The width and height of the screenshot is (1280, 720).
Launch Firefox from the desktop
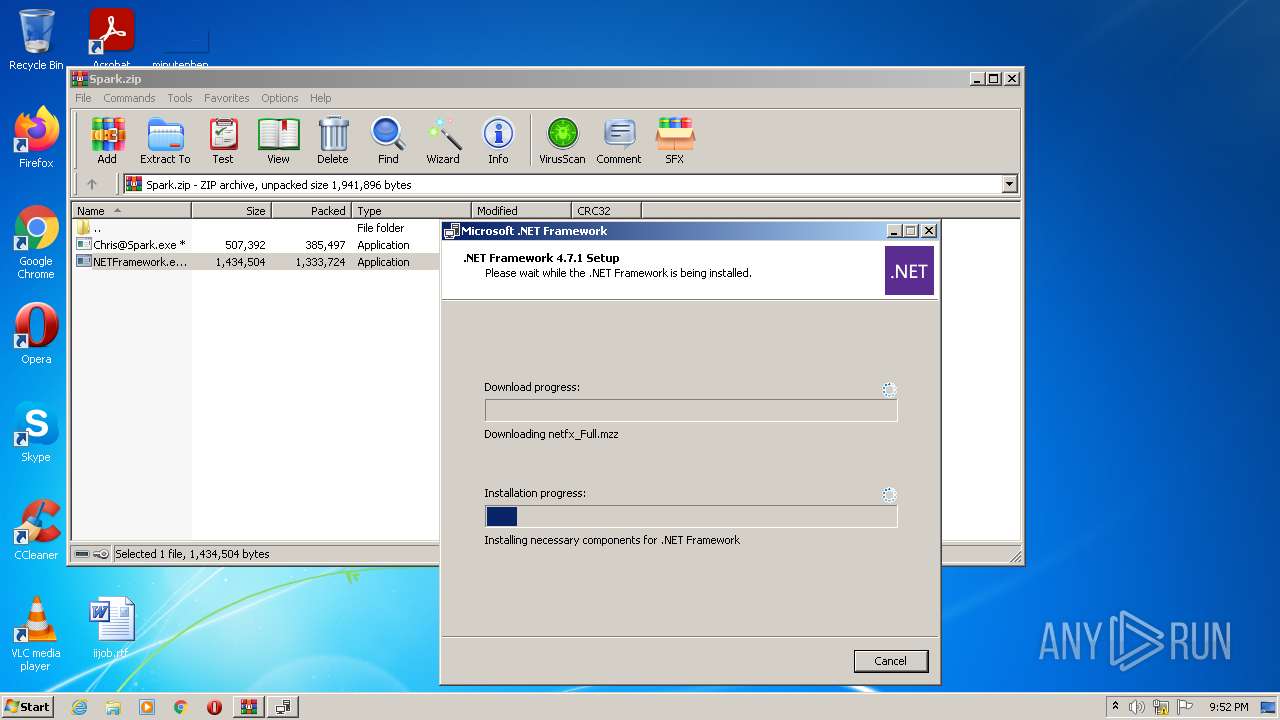pos(36,138)
